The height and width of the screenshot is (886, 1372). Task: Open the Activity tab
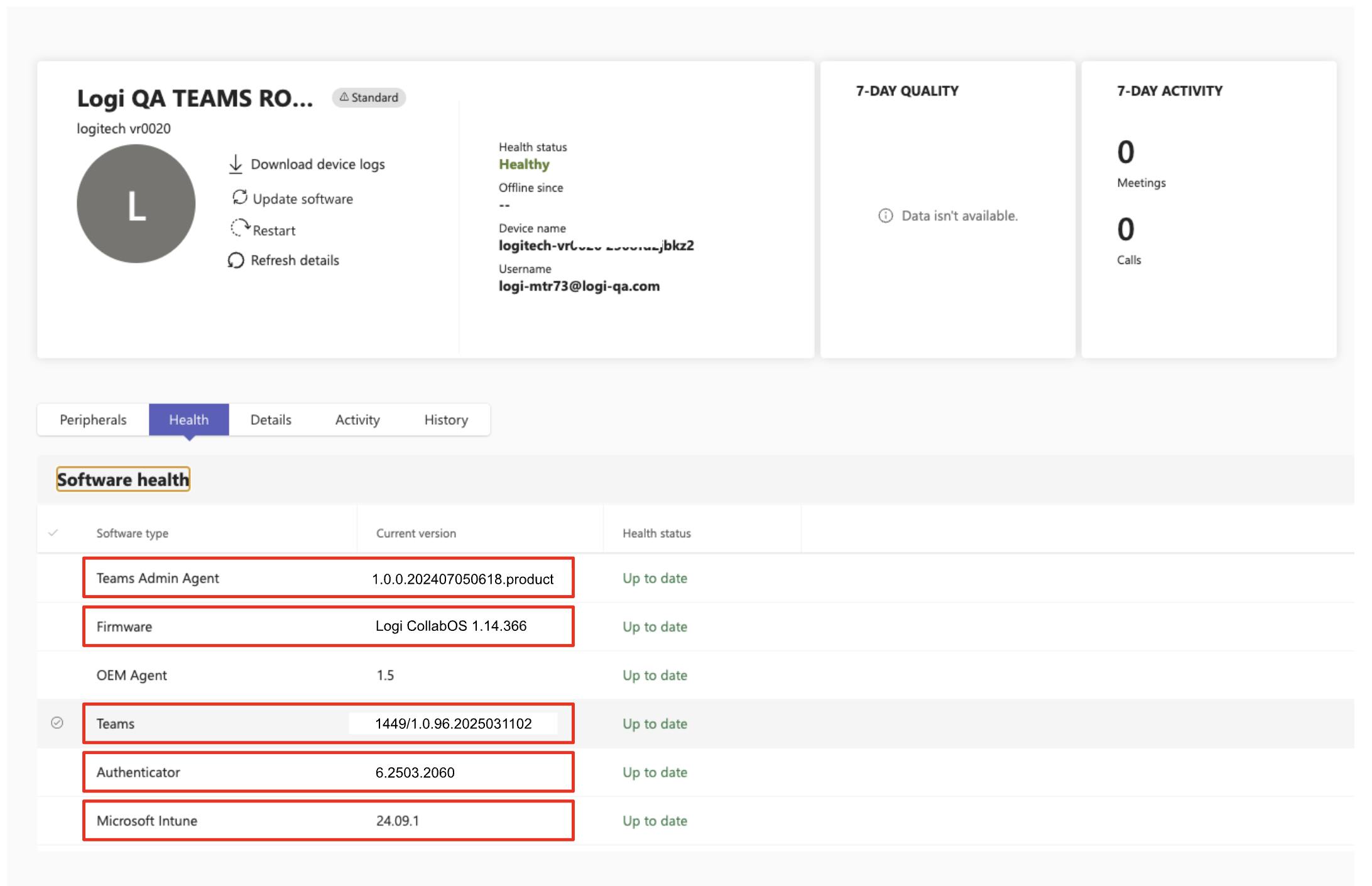(x=357, y=420)
